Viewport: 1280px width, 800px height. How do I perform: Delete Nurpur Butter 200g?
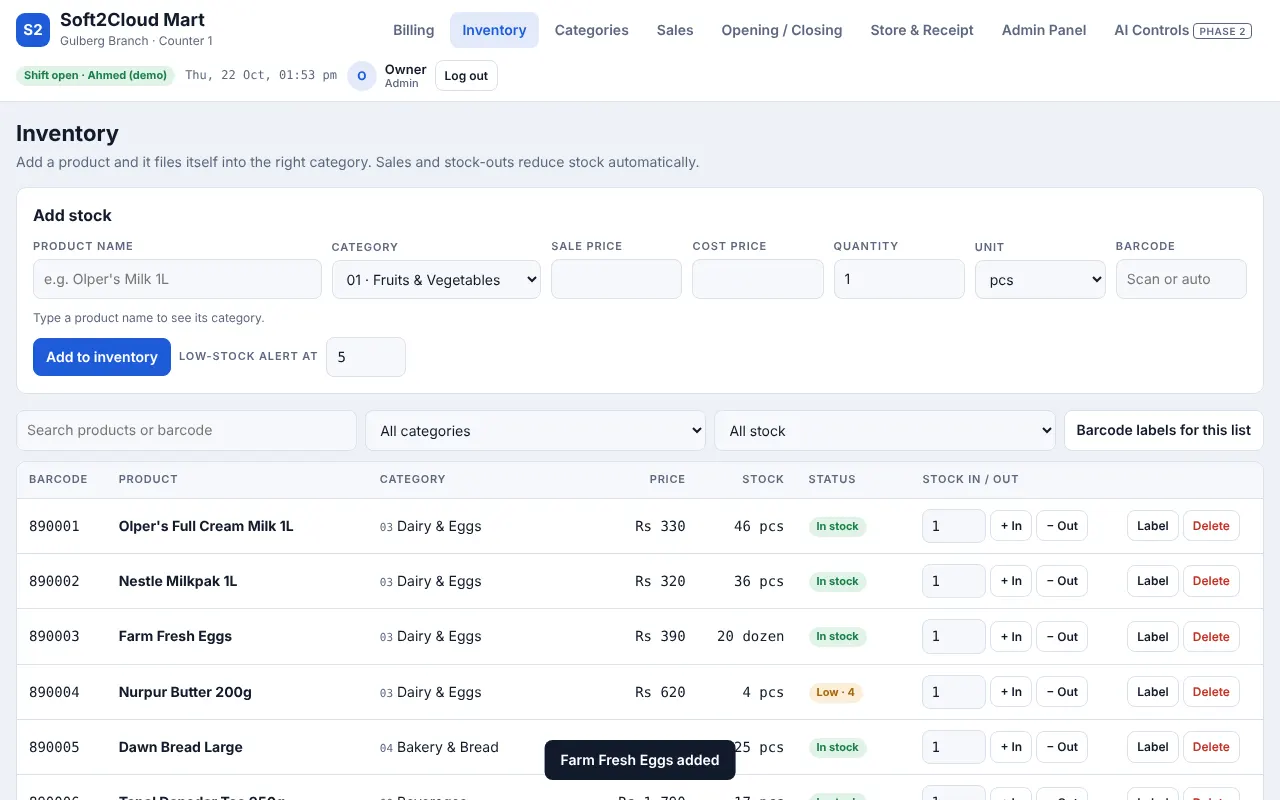pos(1211,692)
